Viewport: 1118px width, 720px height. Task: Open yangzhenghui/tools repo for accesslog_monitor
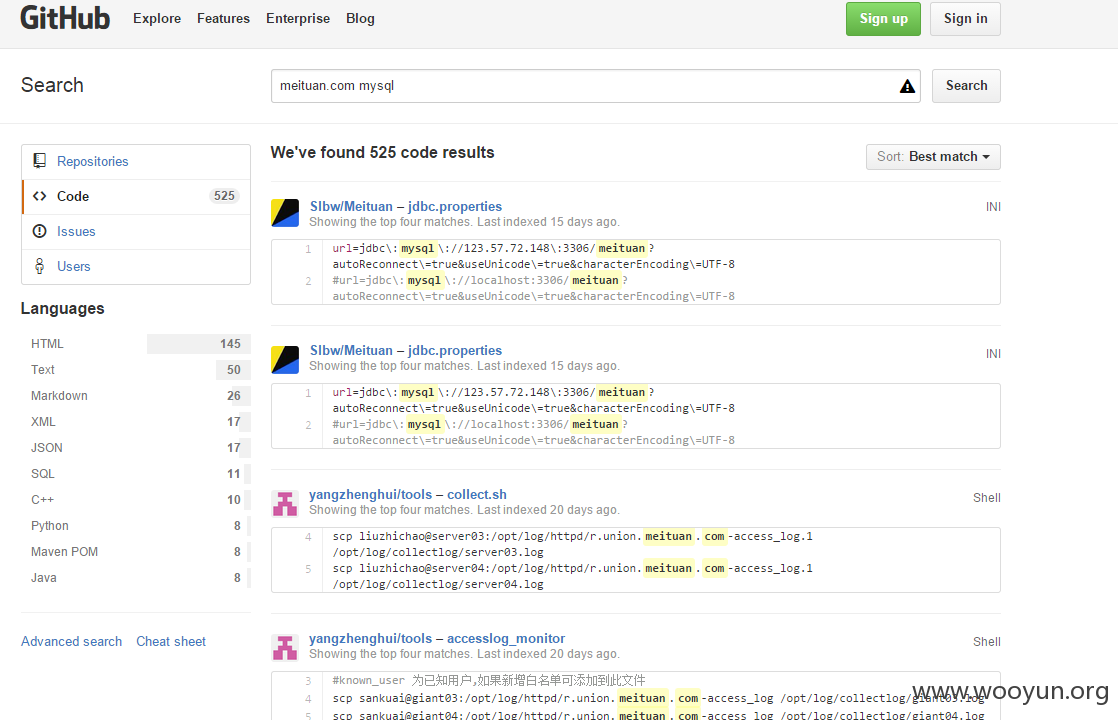pos(371,638)
